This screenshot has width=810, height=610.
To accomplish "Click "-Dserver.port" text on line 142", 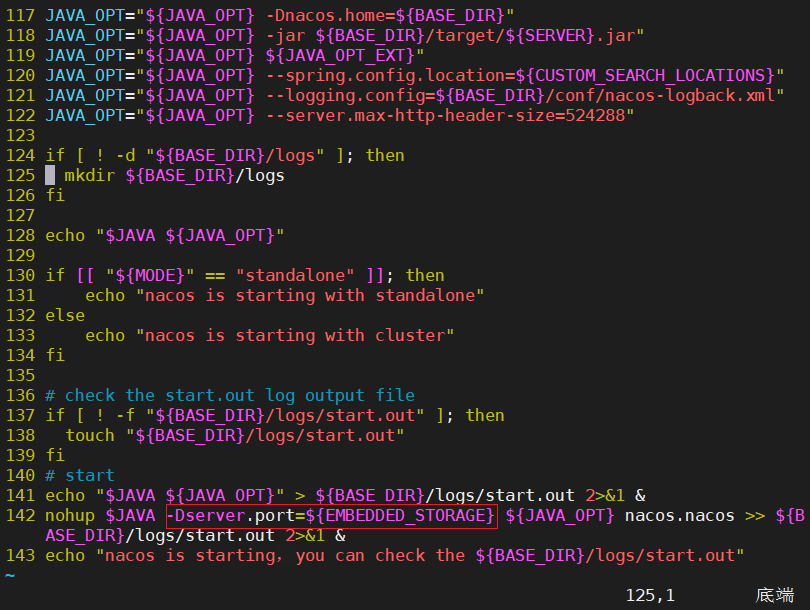I will pos(232,515).
